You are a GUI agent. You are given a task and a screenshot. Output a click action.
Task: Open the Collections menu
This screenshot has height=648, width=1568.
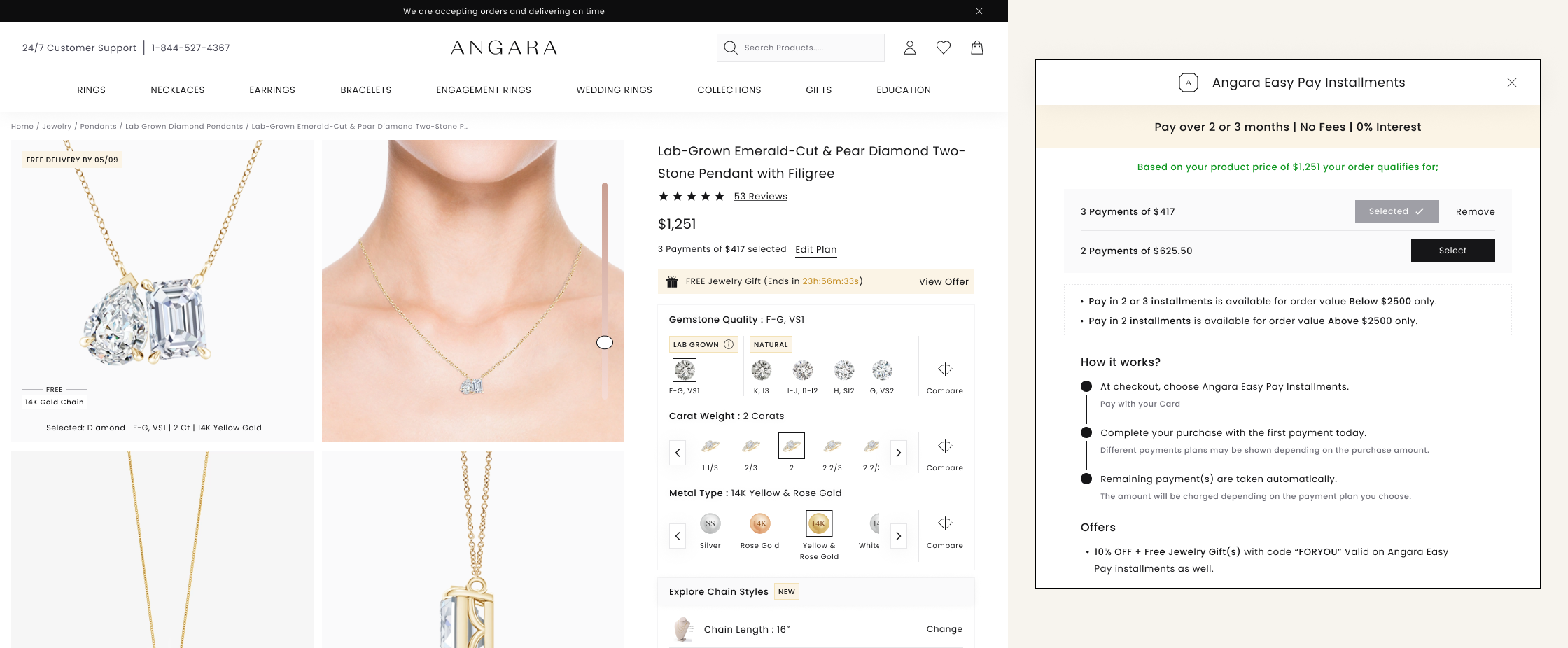click(729, 90)
